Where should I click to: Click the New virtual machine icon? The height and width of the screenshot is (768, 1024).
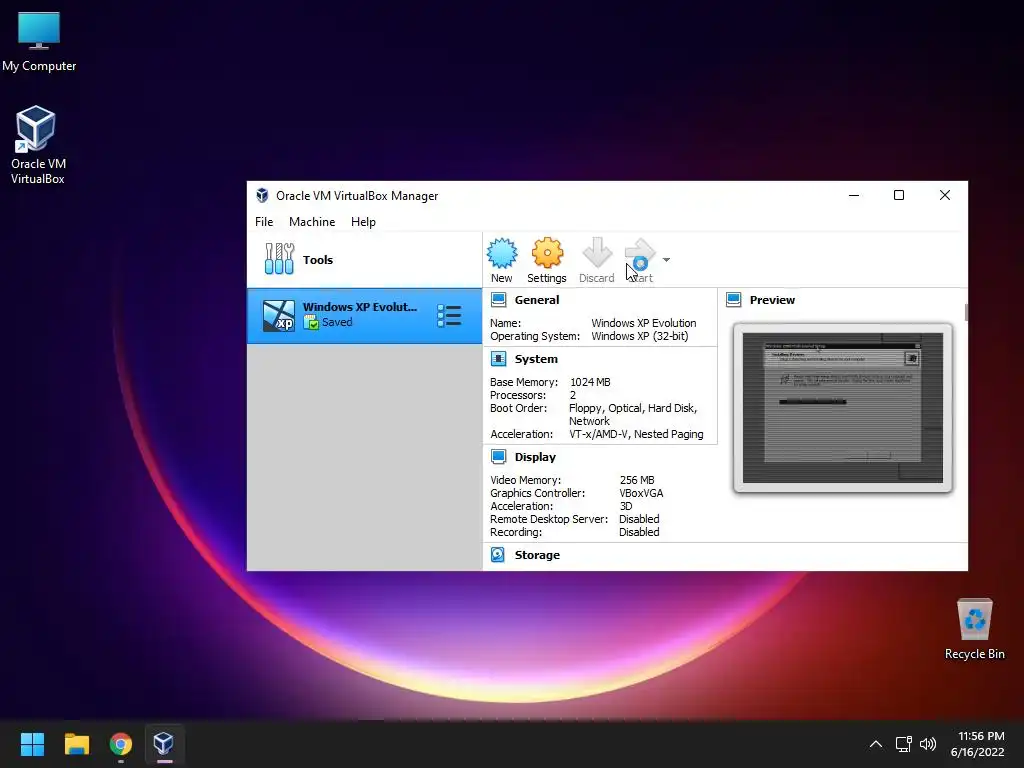click(x=502, y=253)
